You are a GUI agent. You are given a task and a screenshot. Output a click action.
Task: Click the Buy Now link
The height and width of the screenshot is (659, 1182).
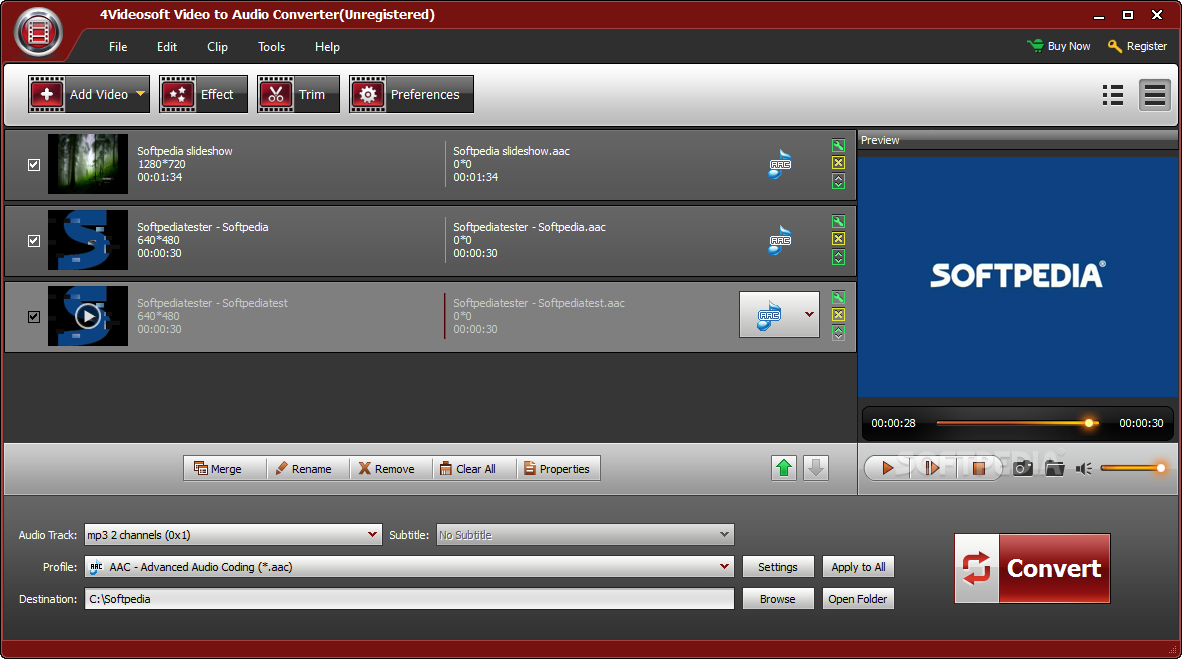(1059, 46)
